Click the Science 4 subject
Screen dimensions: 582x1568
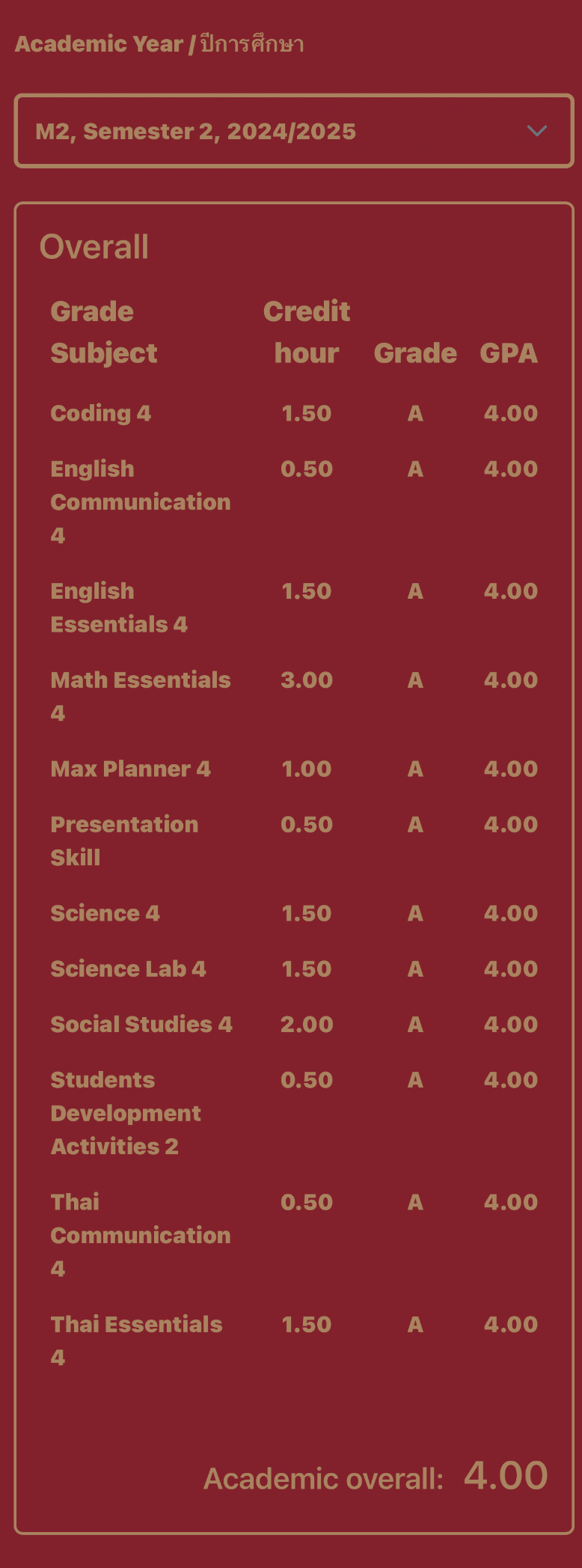105,913
